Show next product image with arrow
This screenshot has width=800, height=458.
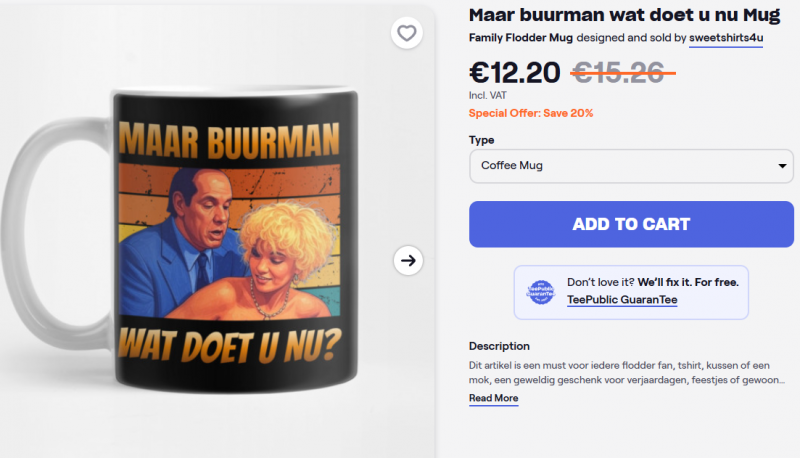tap(407, 261)
